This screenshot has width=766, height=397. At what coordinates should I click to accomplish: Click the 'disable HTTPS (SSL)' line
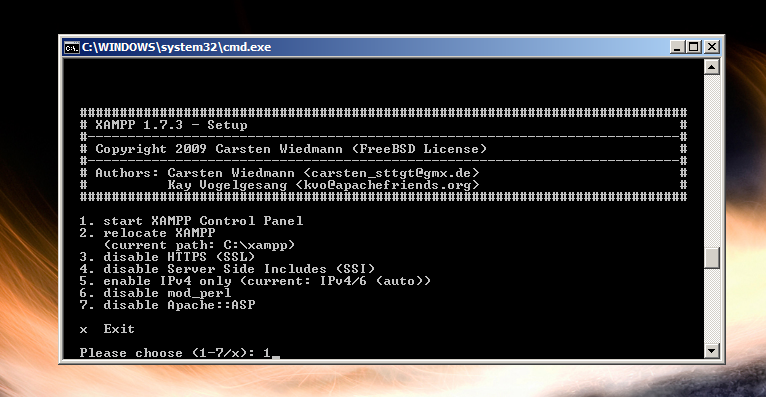click(167, 257)
